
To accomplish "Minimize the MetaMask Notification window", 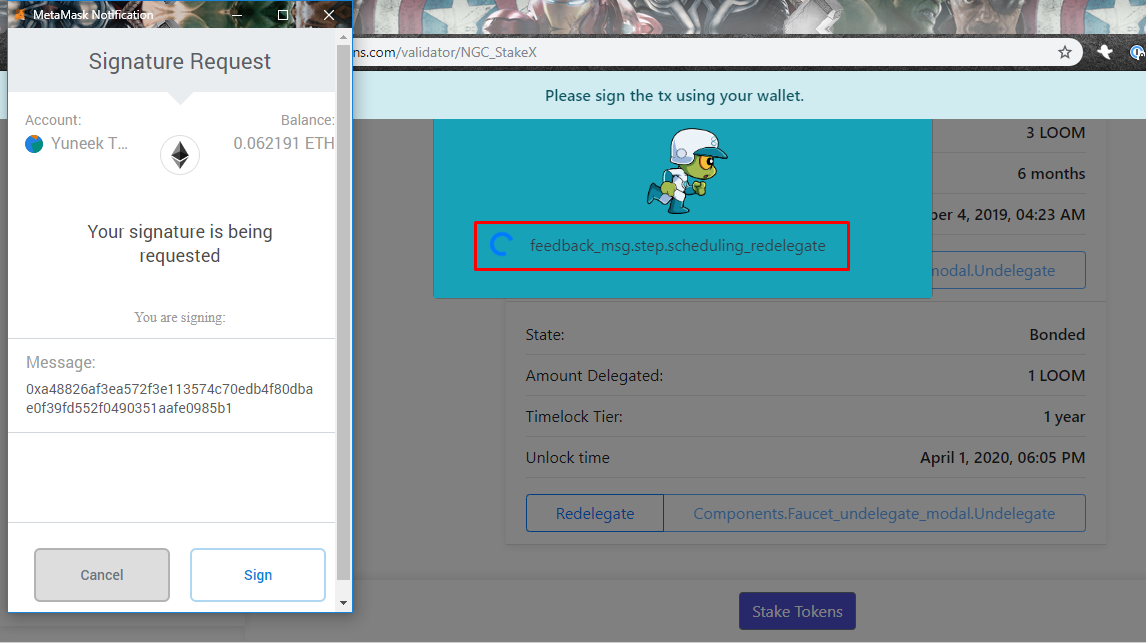I will 237,15.
